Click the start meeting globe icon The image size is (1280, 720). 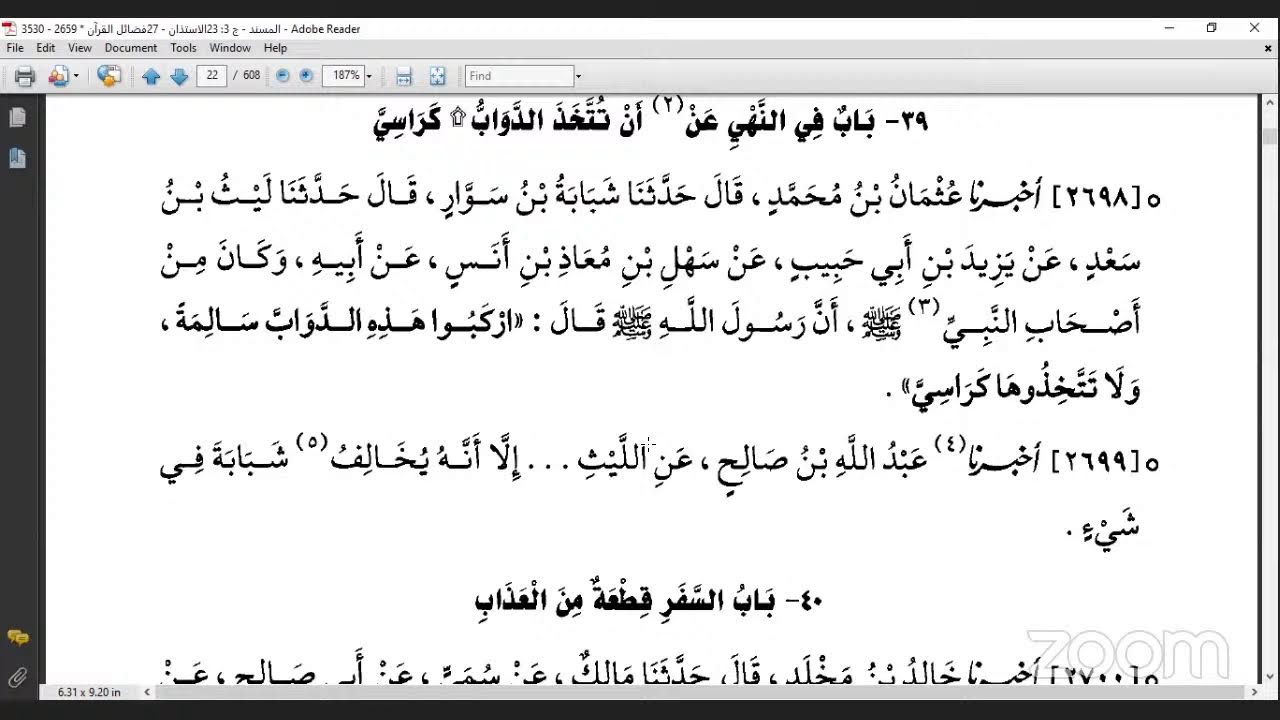(x=109, y=76)
